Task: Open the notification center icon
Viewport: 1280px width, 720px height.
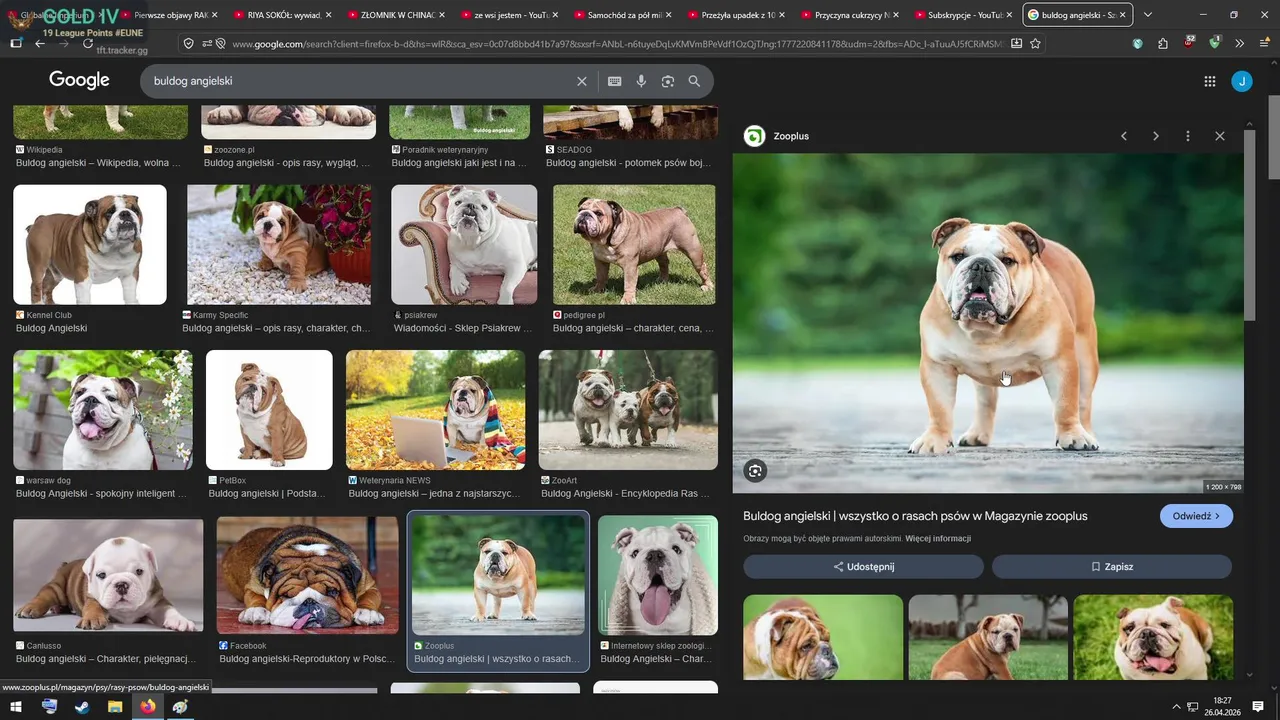Action: [1257, 706]
